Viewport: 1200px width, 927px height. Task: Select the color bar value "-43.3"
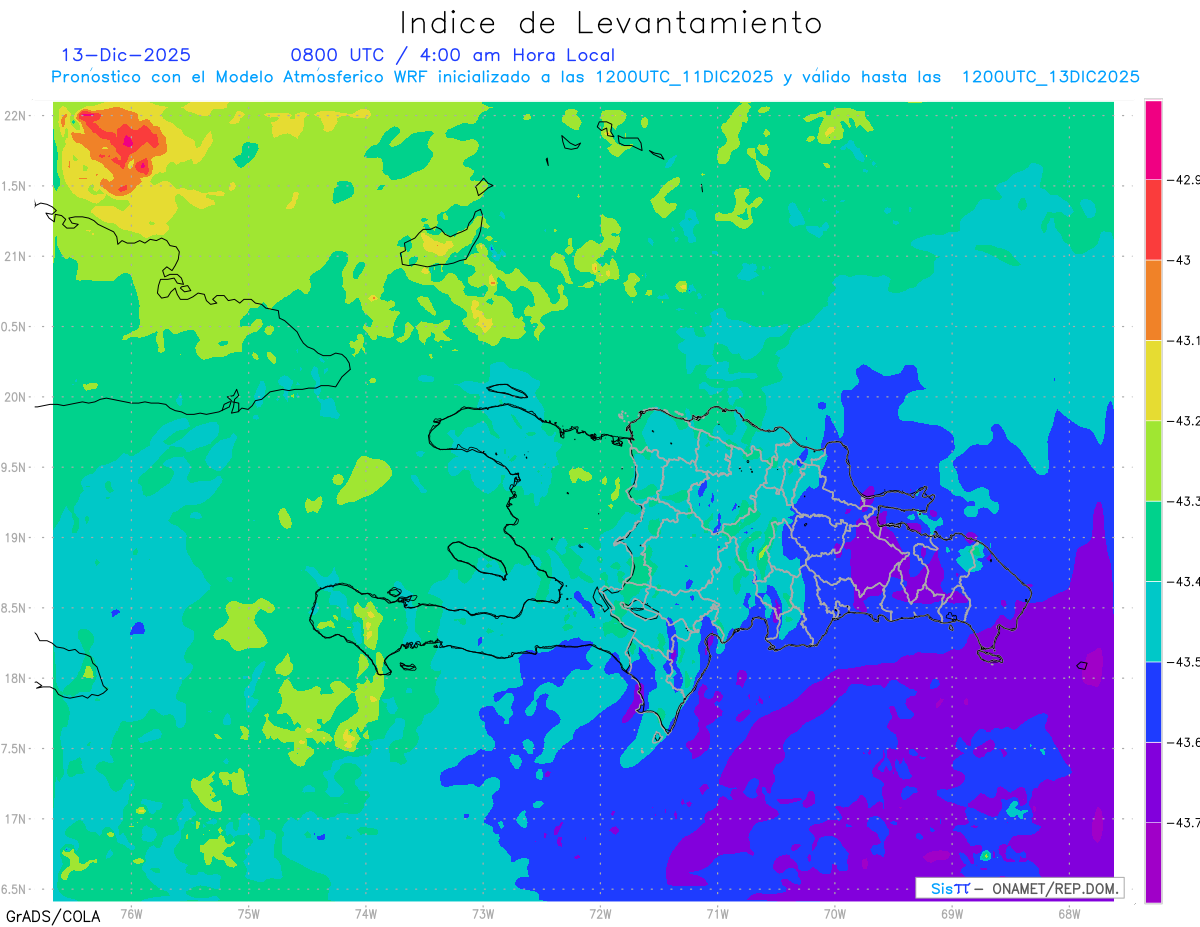coord(1184,501)
